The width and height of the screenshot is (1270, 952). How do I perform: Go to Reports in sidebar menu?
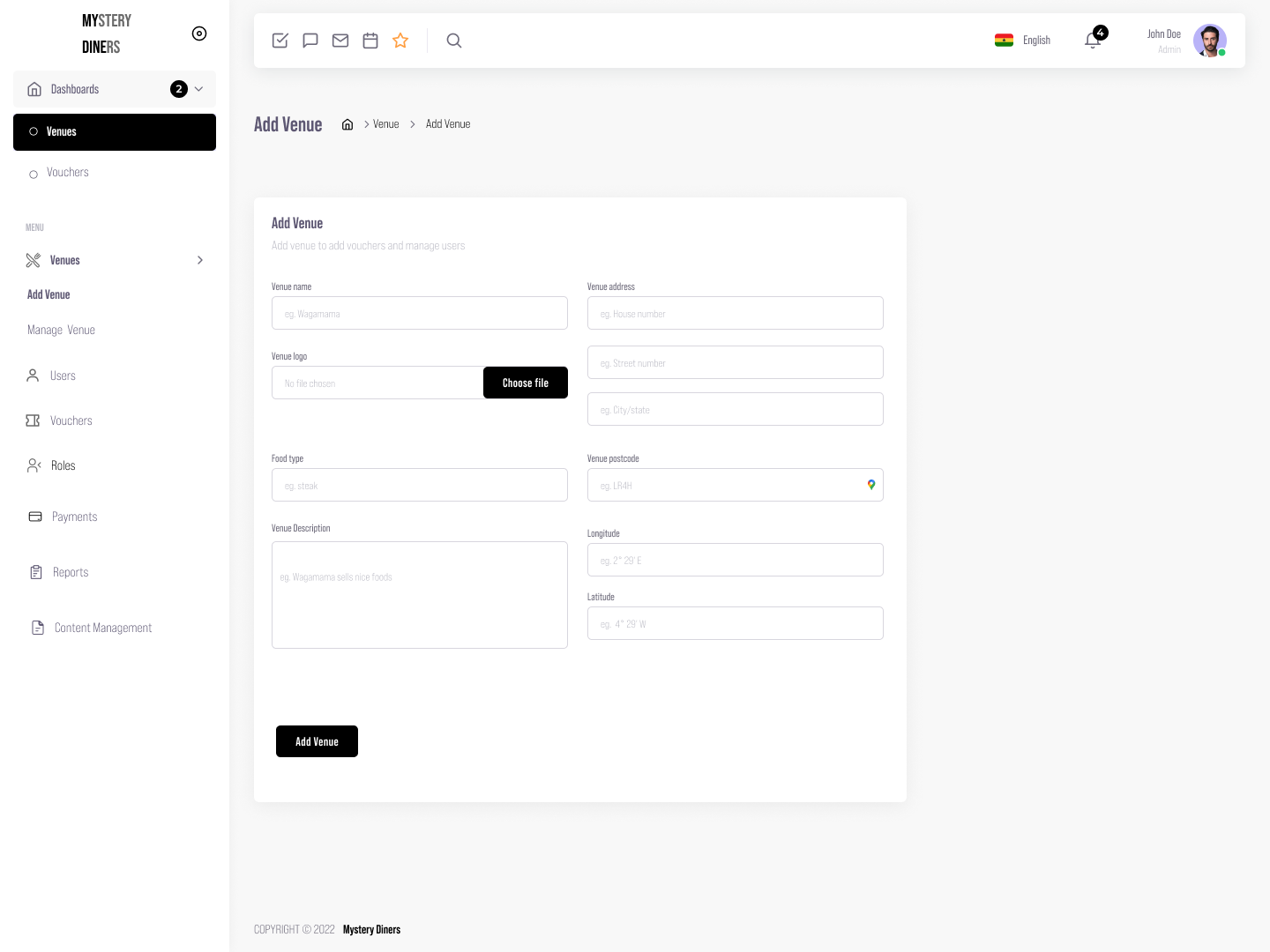pyautogui.click(x=70, y=572)
